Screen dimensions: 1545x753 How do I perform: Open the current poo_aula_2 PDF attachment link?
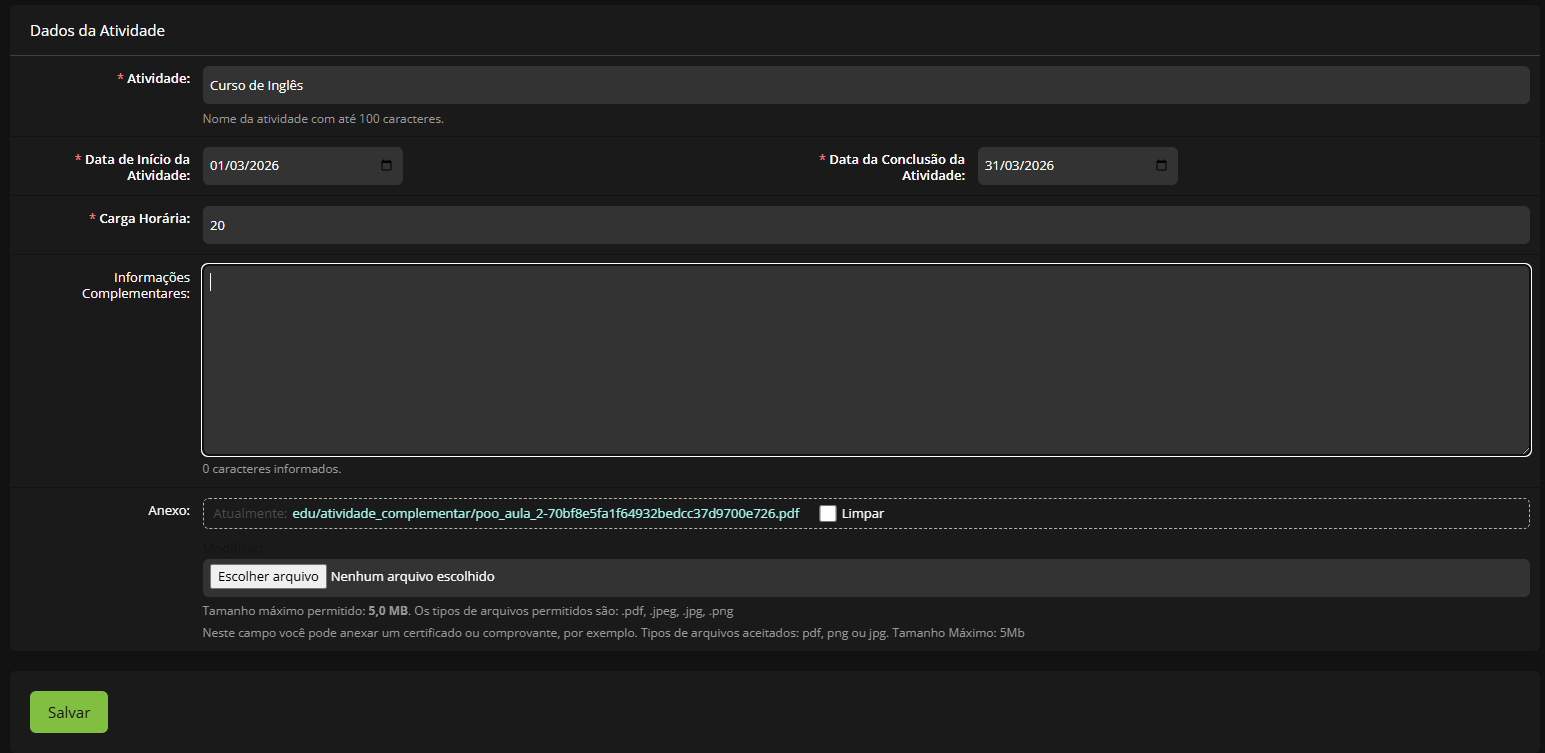click(545, 513)
